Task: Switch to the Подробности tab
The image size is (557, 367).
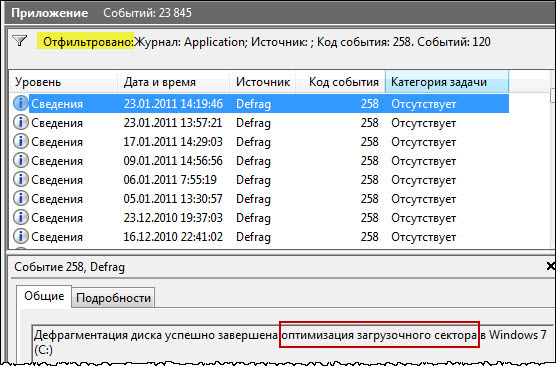Action: tap(113, 298)
